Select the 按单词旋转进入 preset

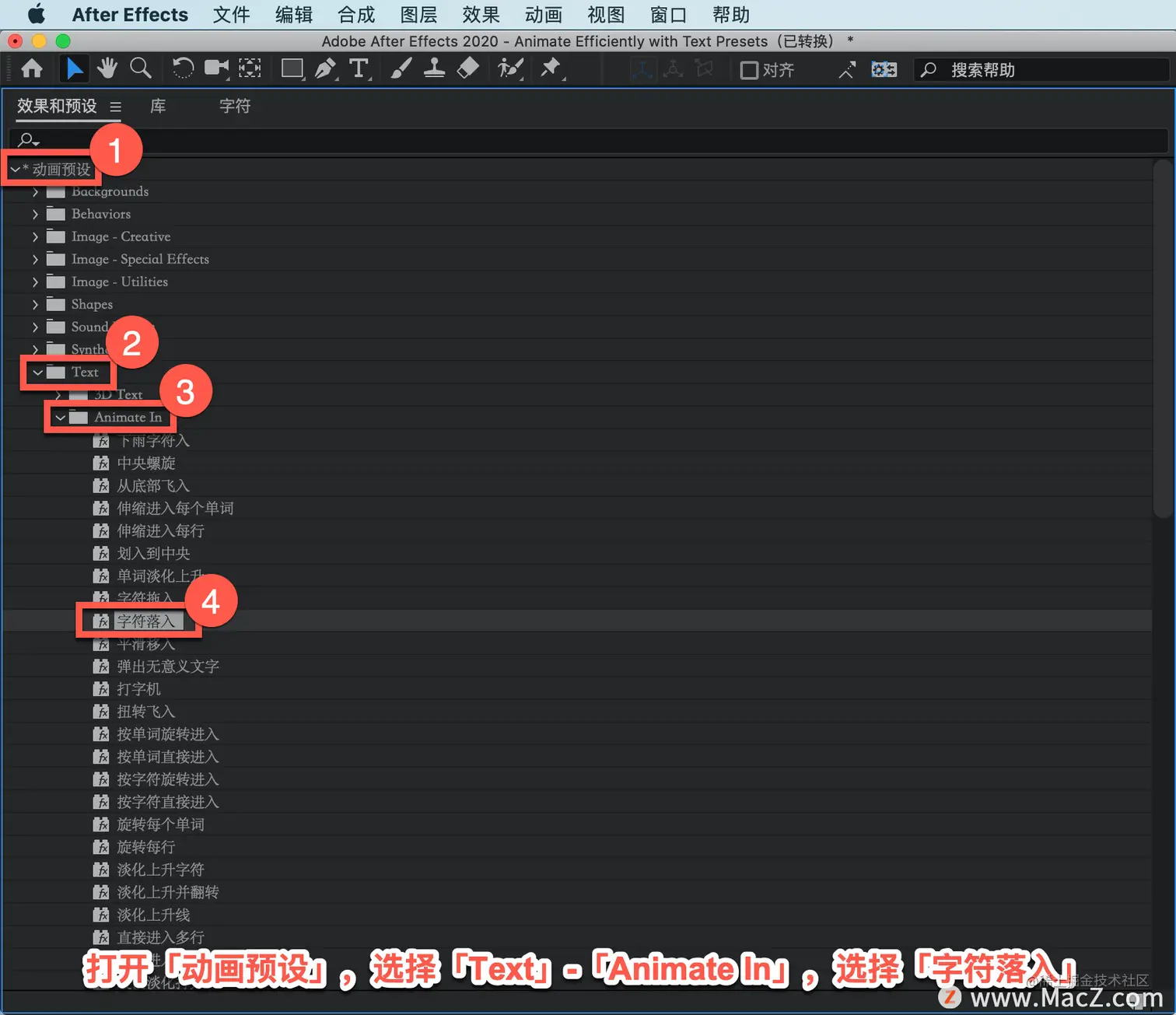[x=168, y=734]
